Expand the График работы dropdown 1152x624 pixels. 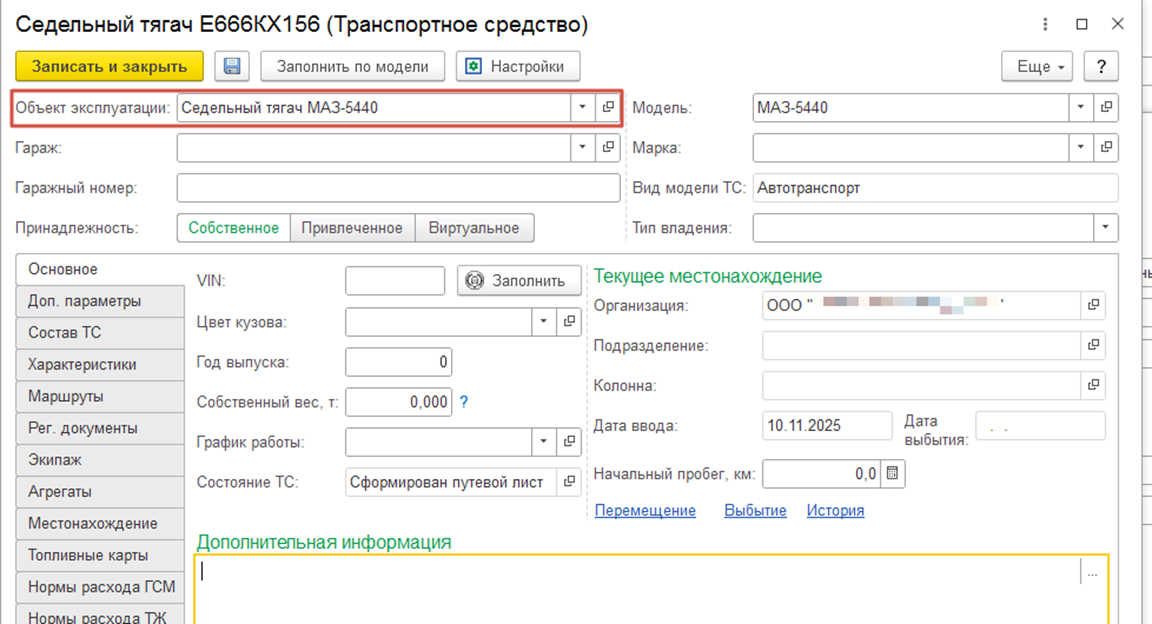coord(544,442)
